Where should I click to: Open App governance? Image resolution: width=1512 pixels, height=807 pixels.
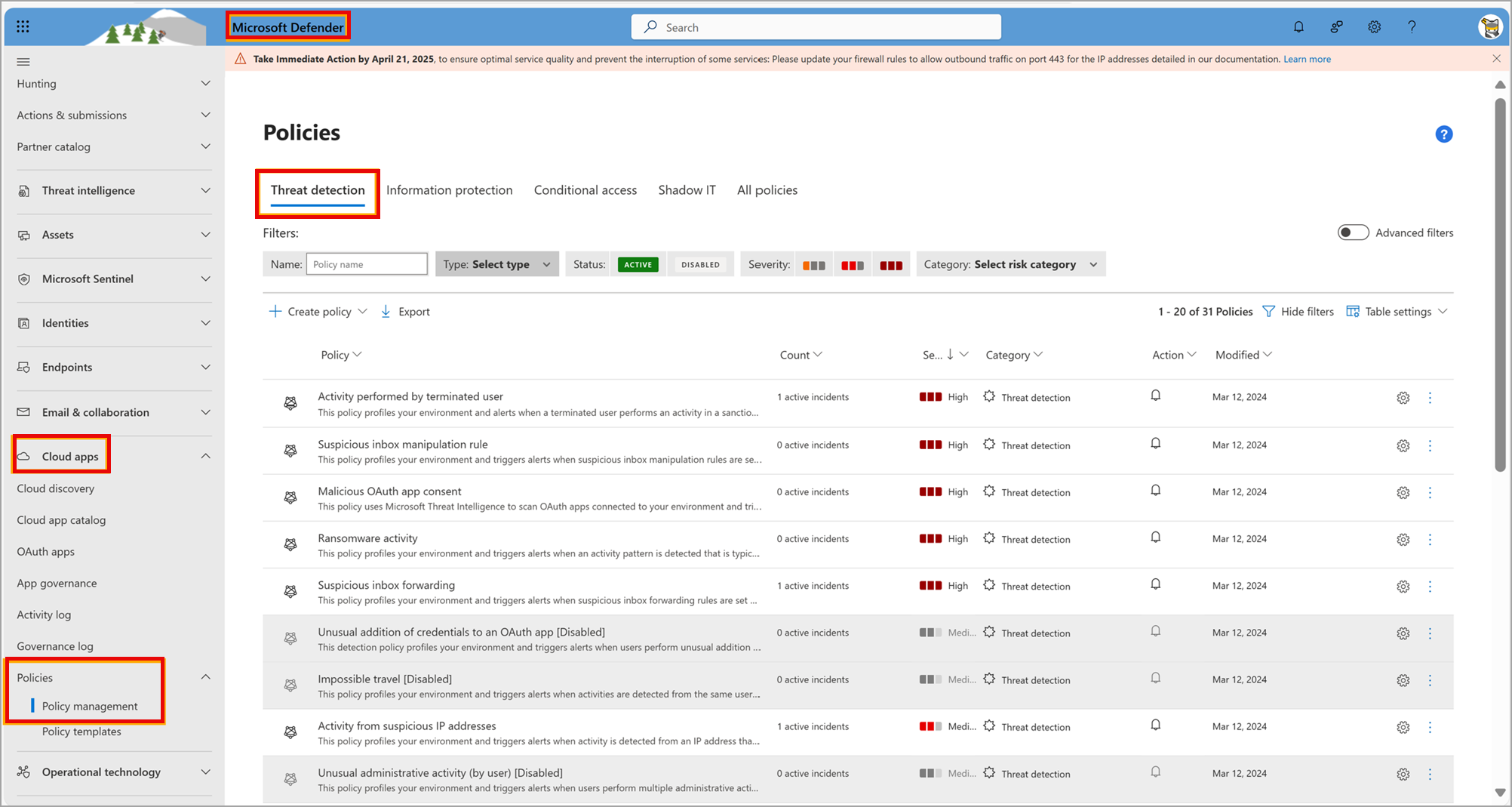57,584
